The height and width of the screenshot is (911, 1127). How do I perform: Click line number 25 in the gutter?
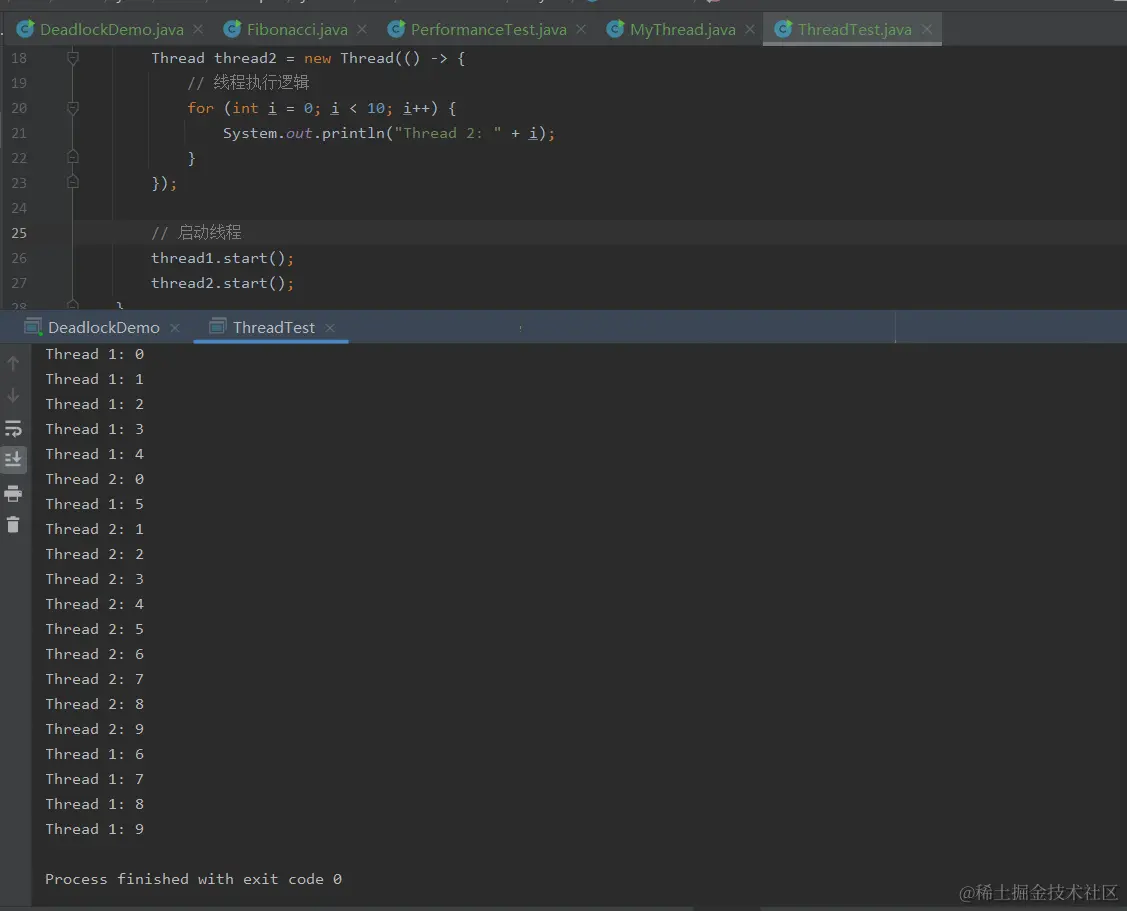19,233
